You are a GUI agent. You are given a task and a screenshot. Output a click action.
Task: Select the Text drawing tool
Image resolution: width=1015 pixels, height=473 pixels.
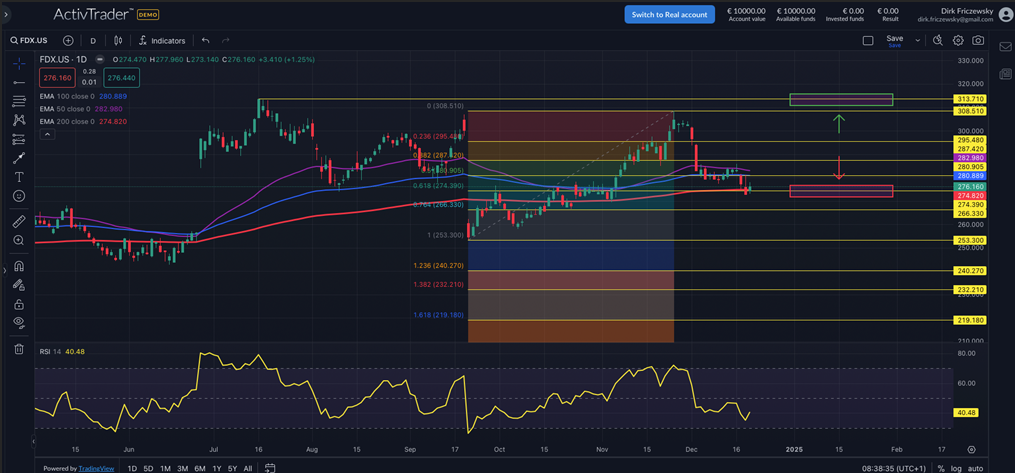(19, 177)
